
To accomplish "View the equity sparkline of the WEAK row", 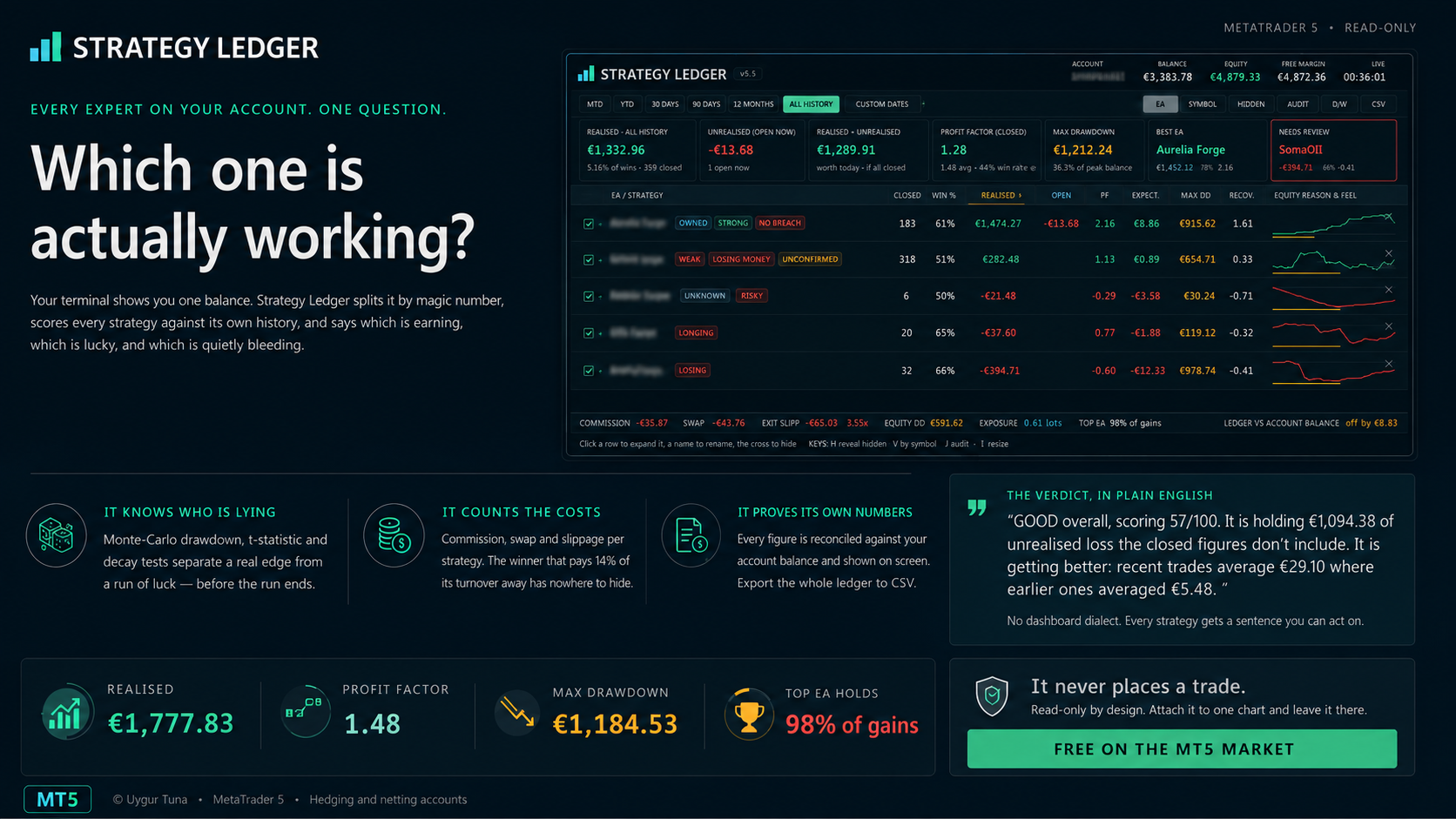I will (x=1332, y=260).
